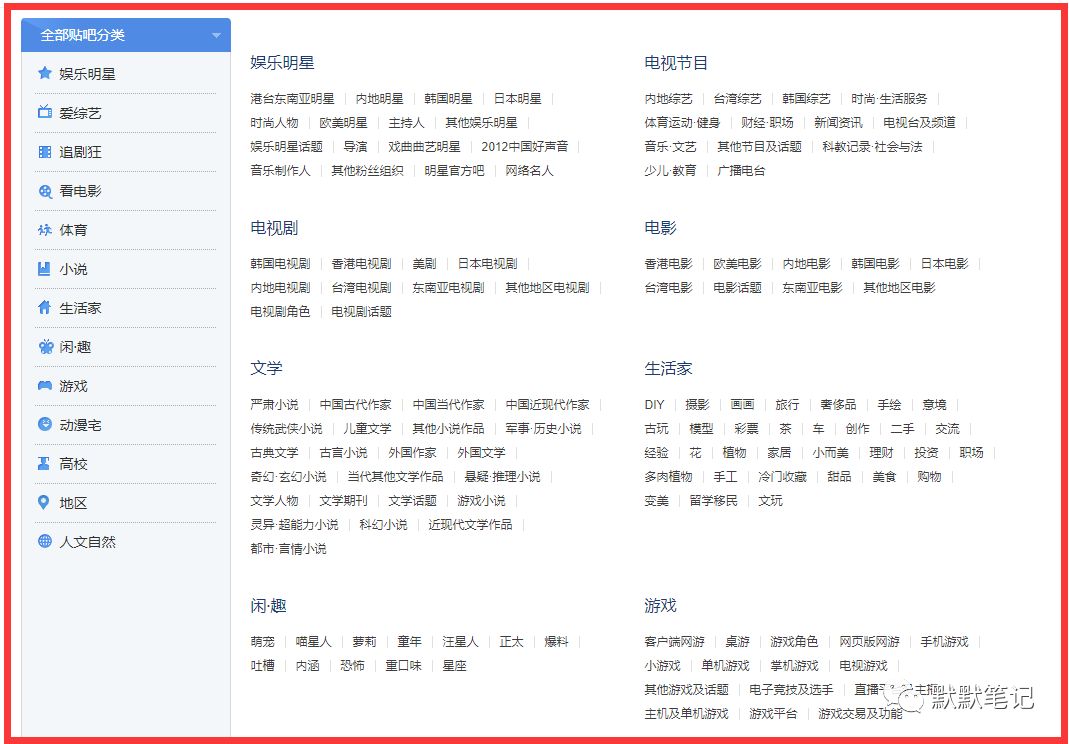
Task: Click the 欧美电影 link
Action: (x=737, y=263)
